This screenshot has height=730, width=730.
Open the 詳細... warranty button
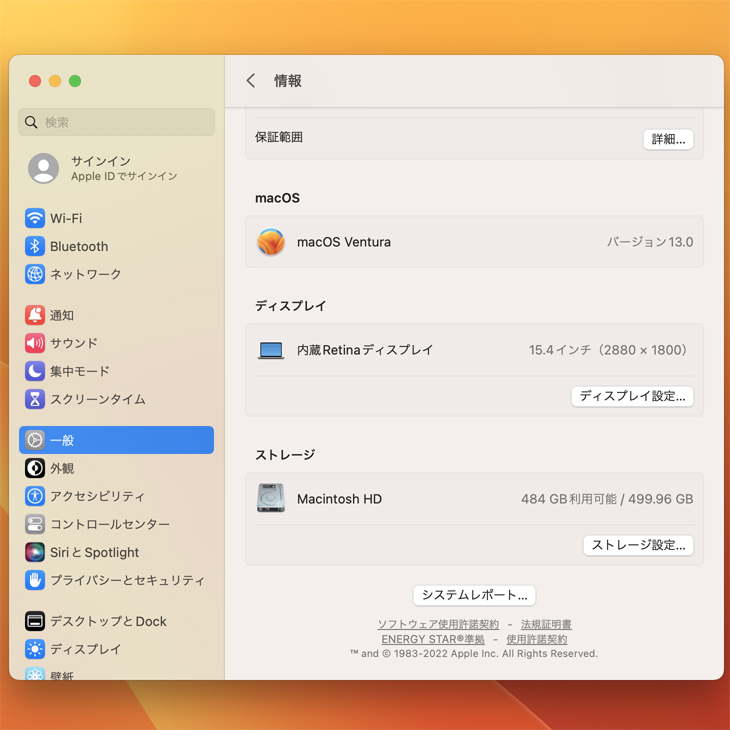click(668, 139)
